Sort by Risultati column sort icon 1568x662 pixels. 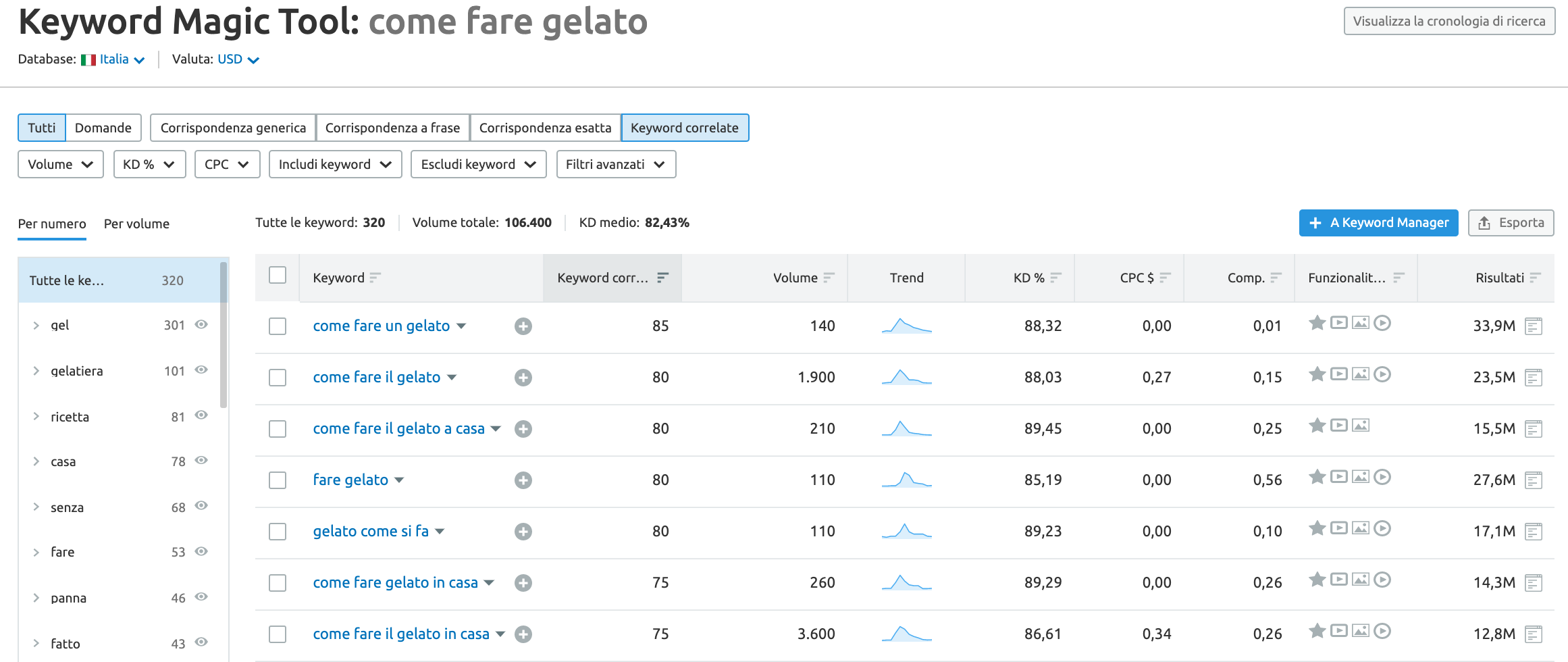pyautogui.click(x=1535, y=278)
